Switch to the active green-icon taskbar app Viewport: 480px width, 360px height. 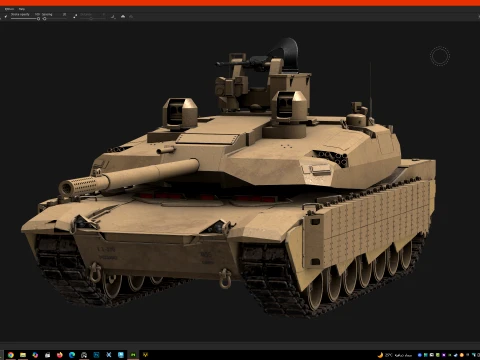[133, 355]
